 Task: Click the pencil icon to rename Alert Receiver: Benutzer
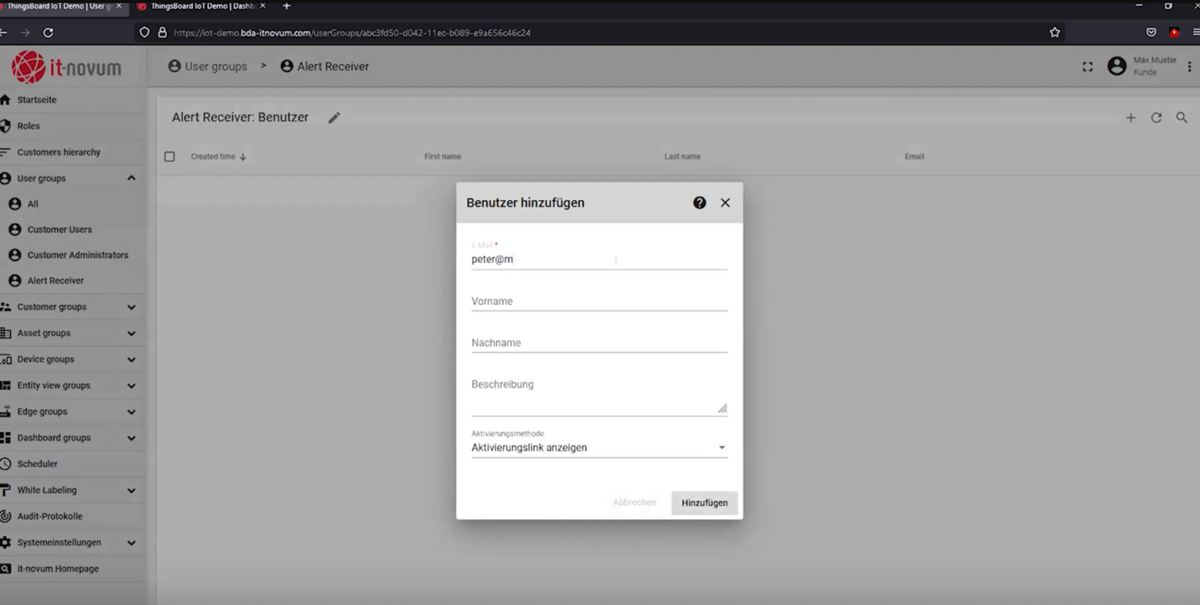(334, 117)
